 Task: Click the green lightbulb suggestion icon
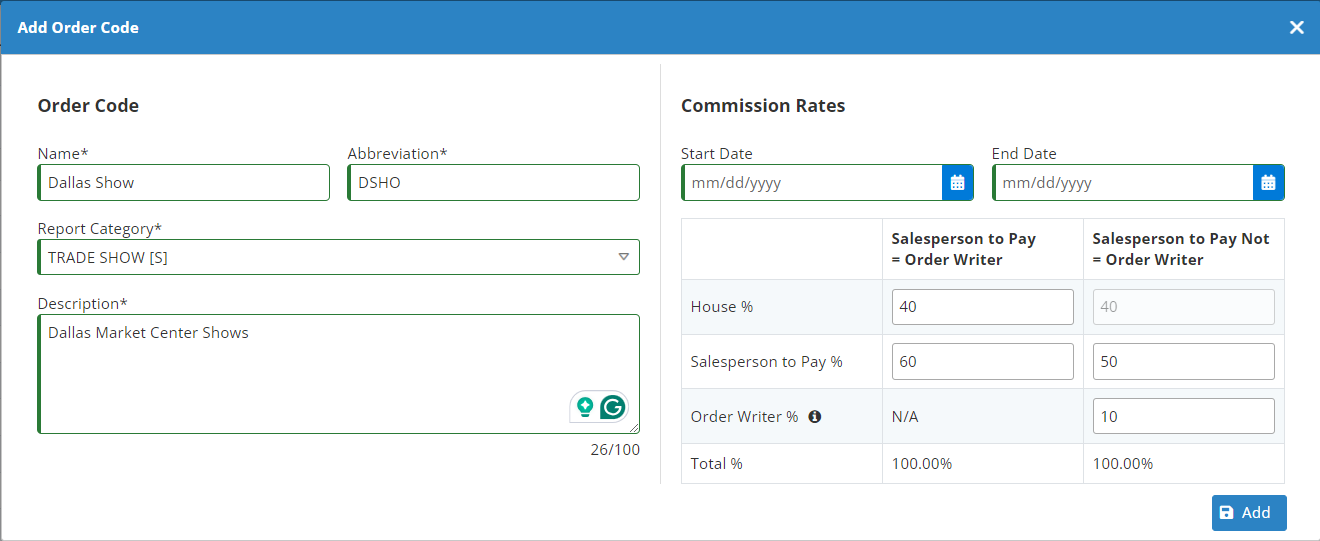pos(585,407)
